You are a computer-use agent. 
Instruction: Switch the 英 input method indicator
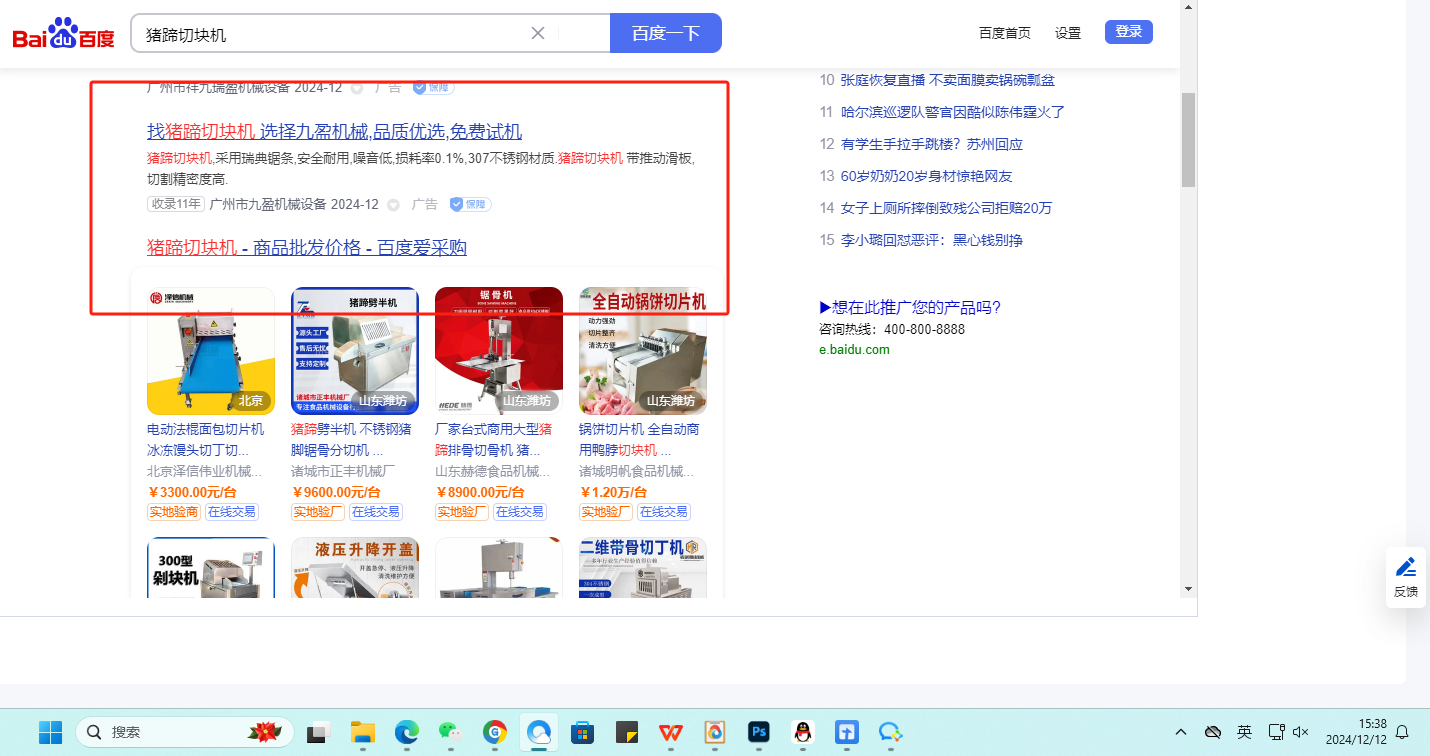click(1244, 732)
